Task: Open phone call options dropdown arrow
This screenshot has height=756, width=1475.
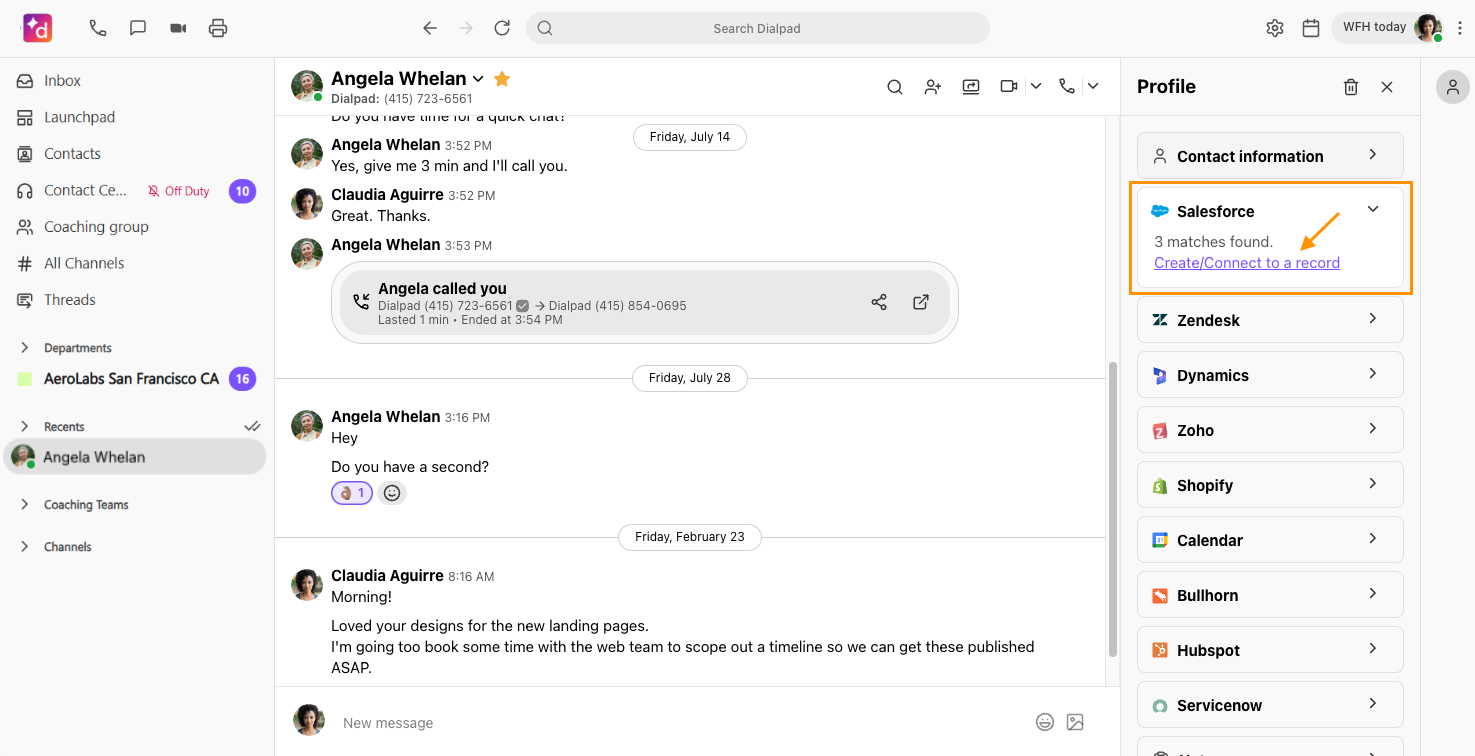Action: (1093, 87)
